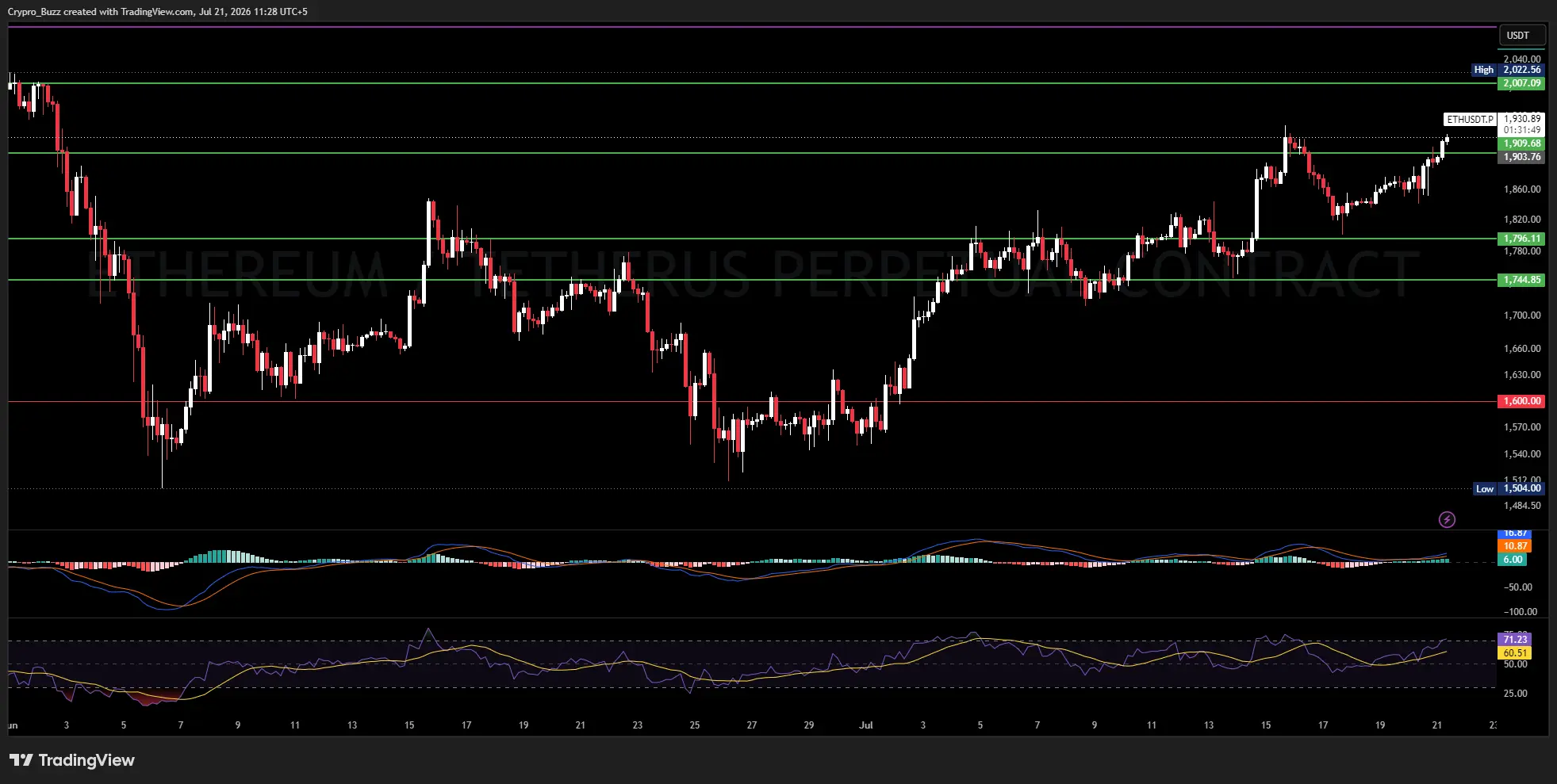This screenshot has width=1557, height=784.
Task: Click the orange MACD signal value 10.87
Action: tap(1515, 546)
